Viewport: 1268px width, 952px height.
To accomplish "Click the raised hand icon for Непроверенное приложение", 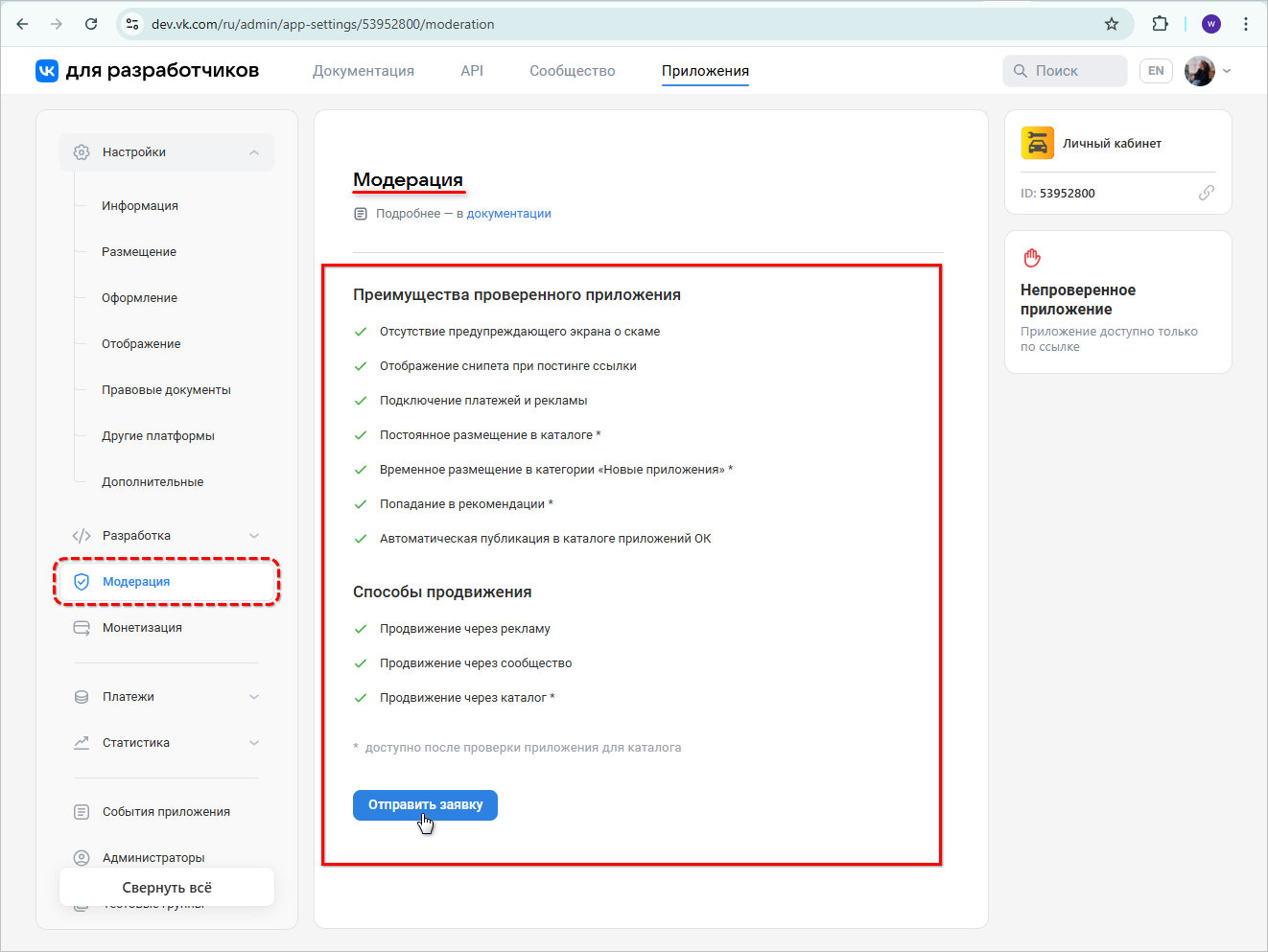I will 1031,257.
